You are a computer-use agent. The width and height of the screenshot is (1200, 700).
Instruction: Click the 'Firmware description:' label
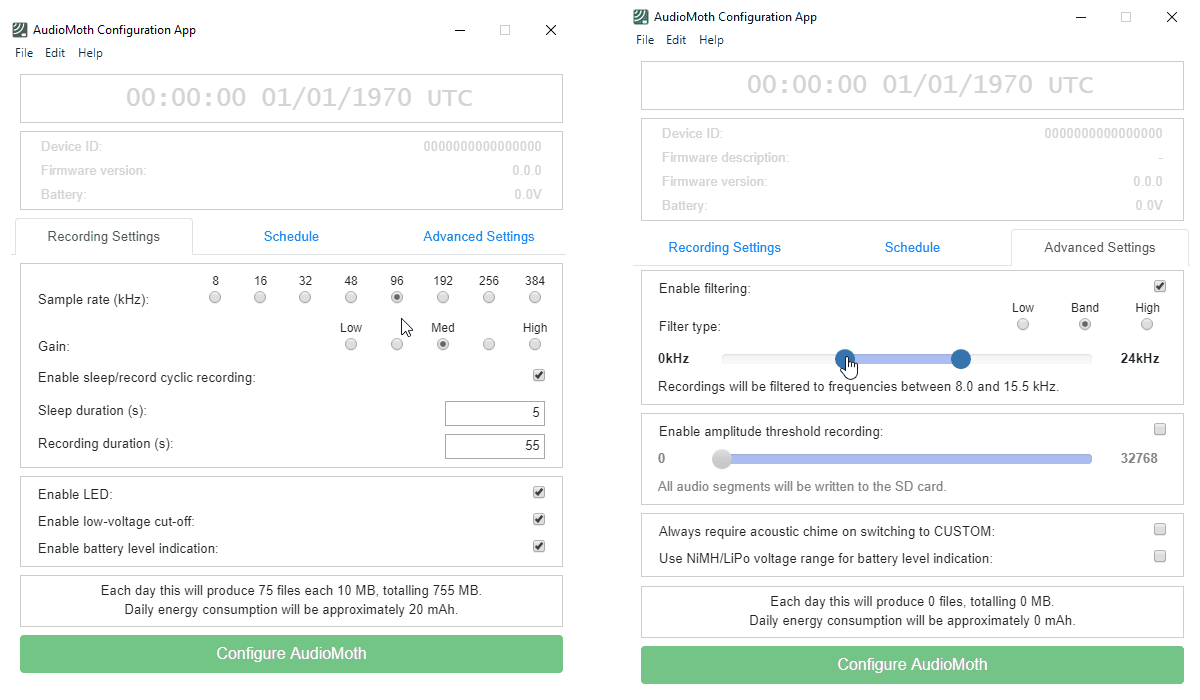click(725, 158)
